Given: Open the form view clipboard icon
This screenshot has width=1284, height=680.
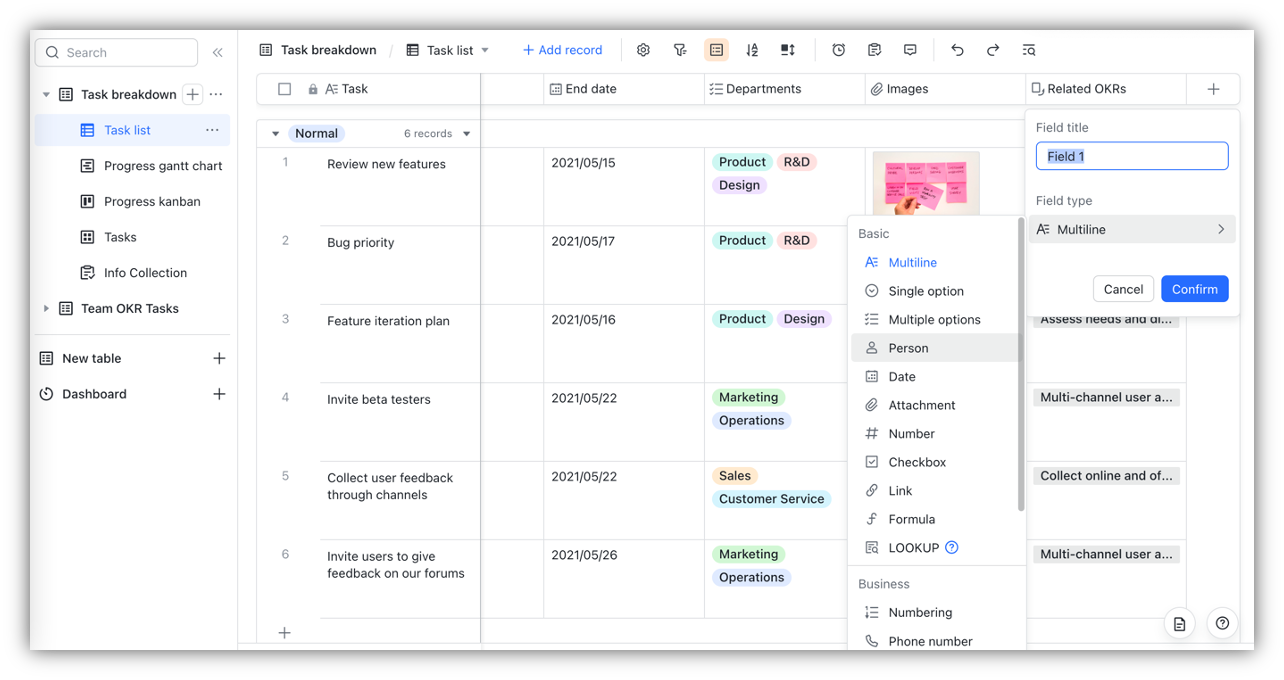Looking at the screenshot, I should point(874,49).
